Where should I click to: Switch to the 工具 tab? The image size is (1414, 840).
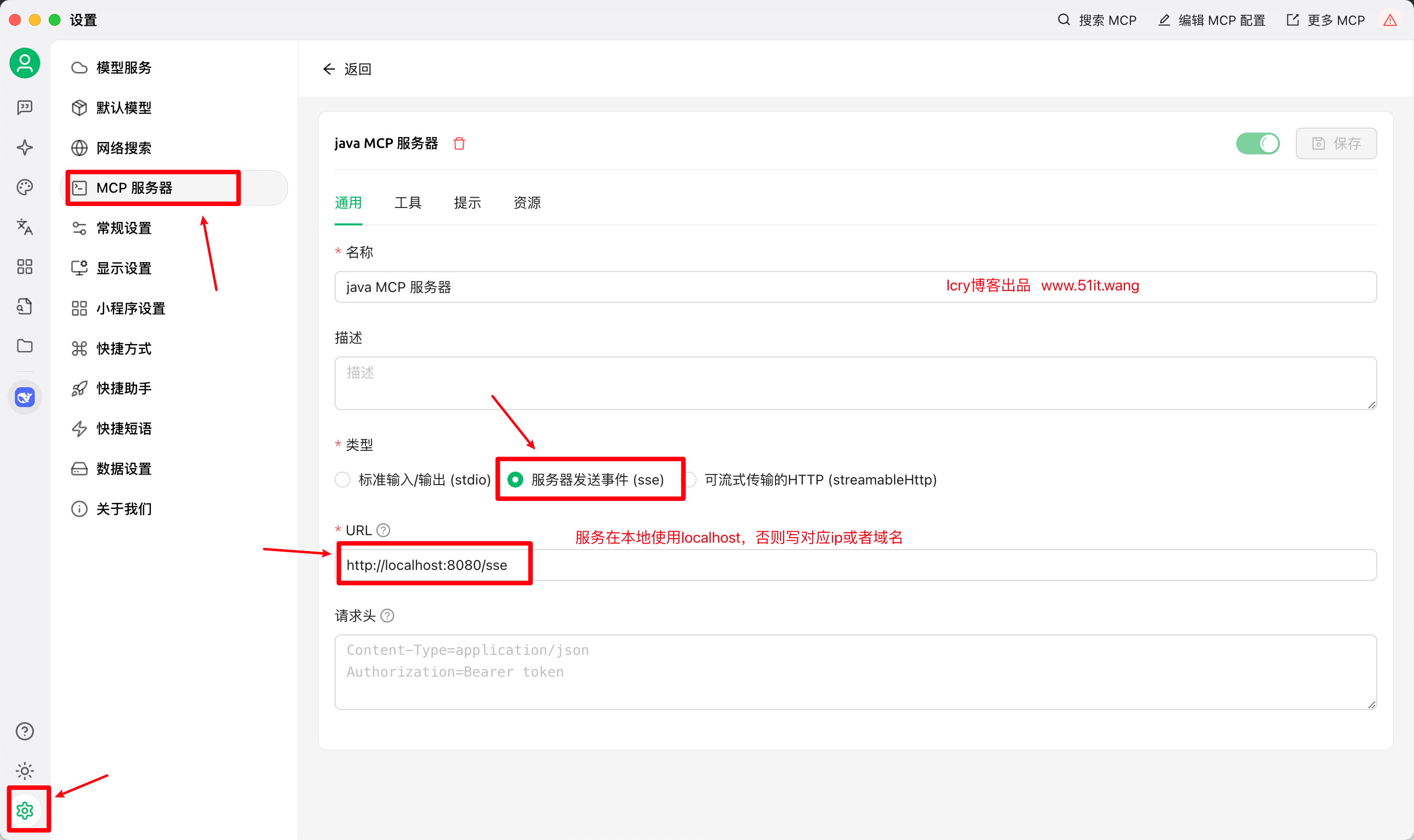pyautogui.click(x=408, y=203)
